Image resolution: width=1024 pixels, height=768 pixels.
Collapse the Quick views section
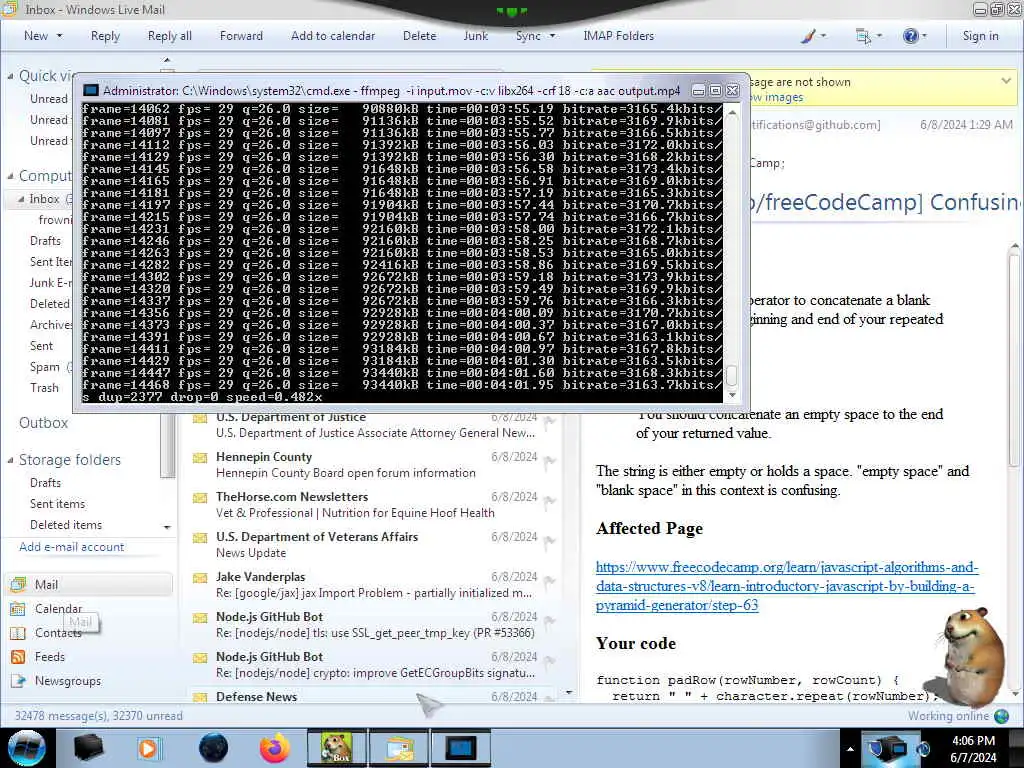pos(10,76)
